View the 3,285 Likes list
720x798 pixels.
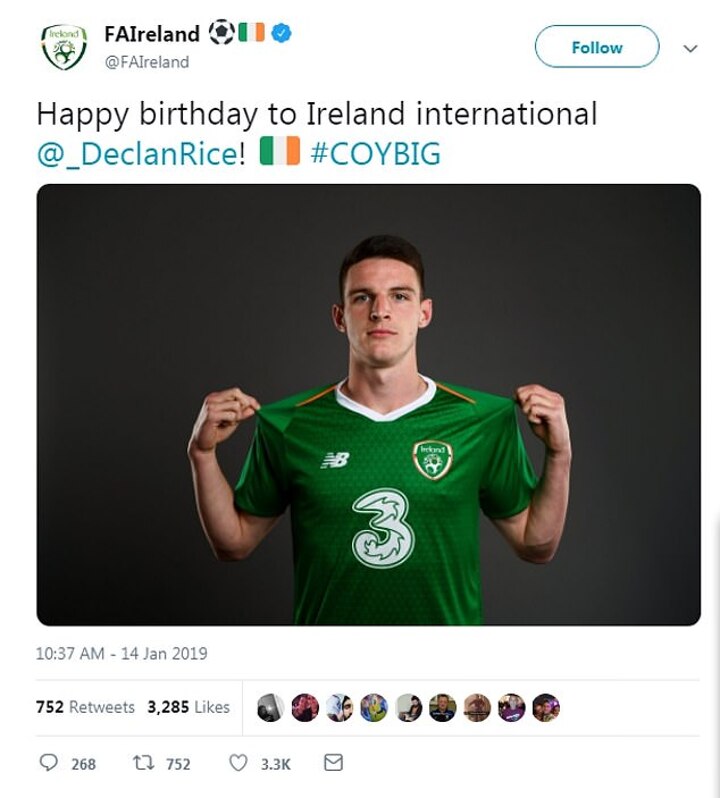point(188,707)
